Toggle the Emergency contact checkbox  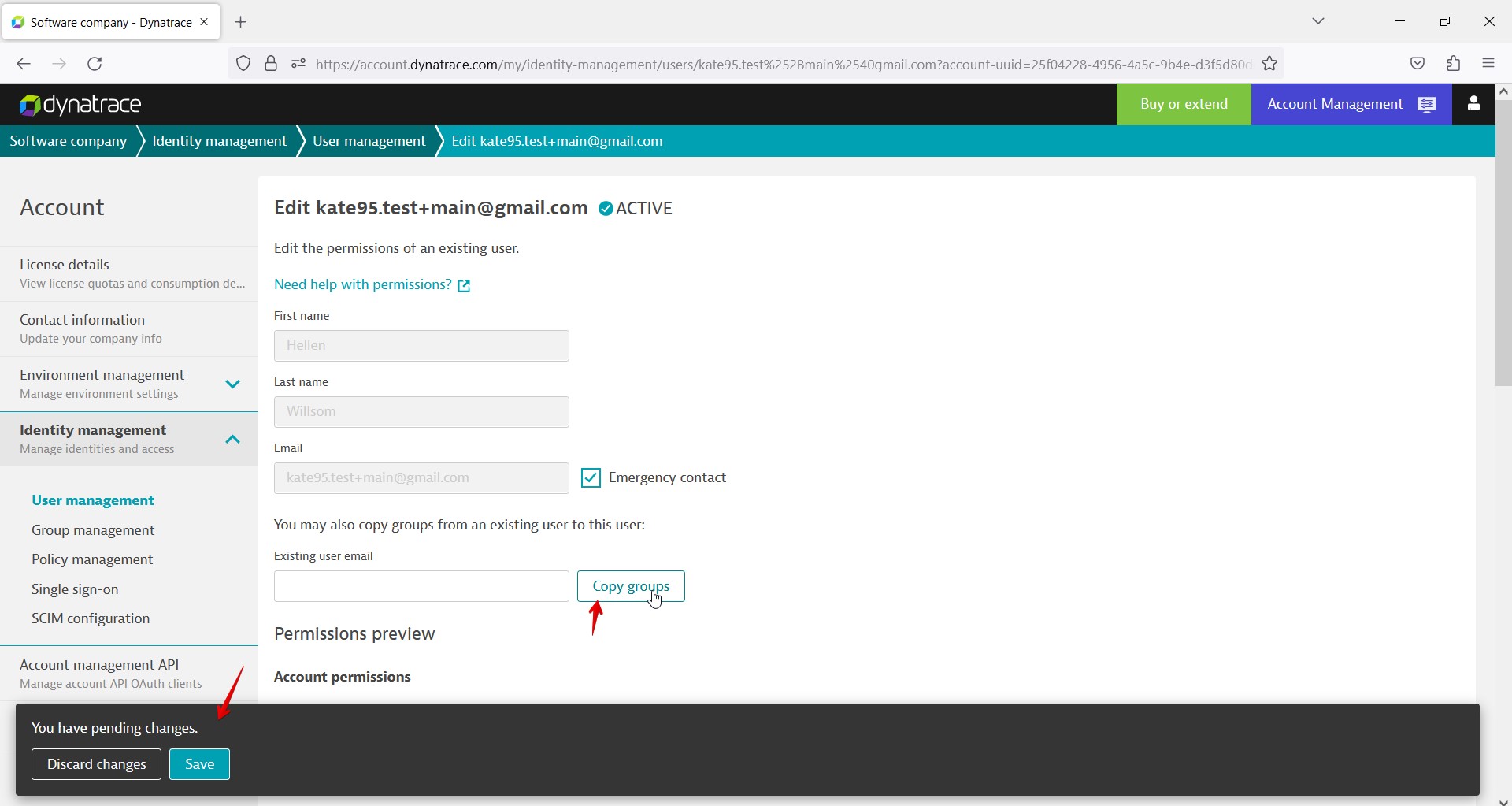pos(591,477)
